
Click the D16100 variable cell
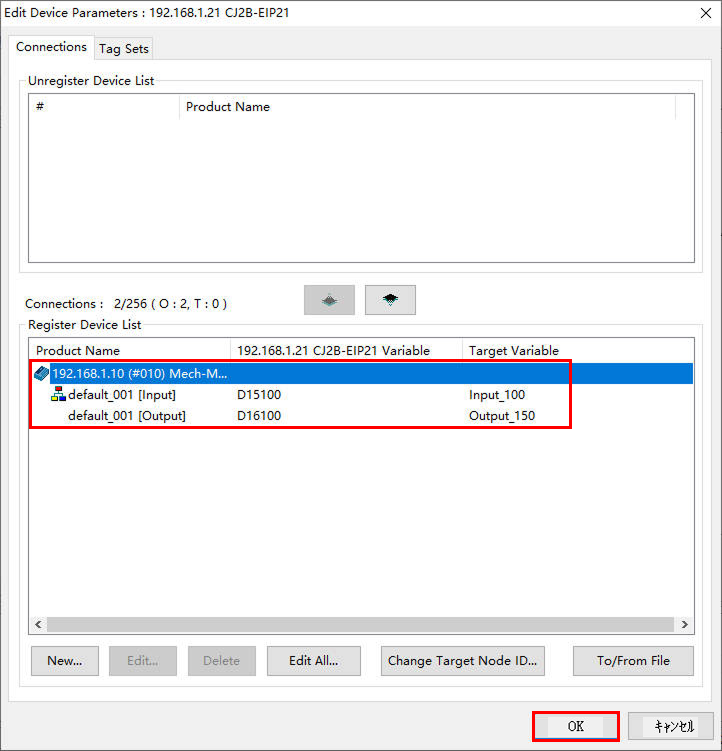click(x=259, y=416)
